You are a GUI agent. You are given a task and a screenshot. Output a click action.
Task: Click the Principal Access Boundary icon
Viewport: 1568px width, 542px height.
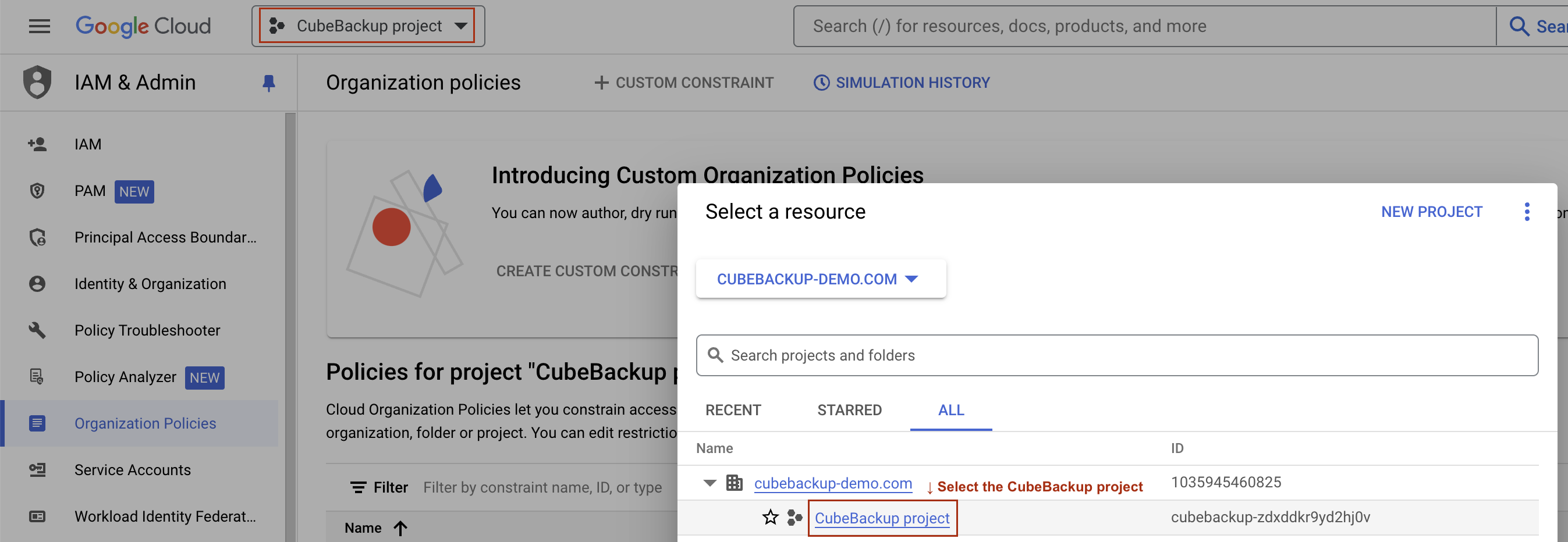tap(37, 237)
